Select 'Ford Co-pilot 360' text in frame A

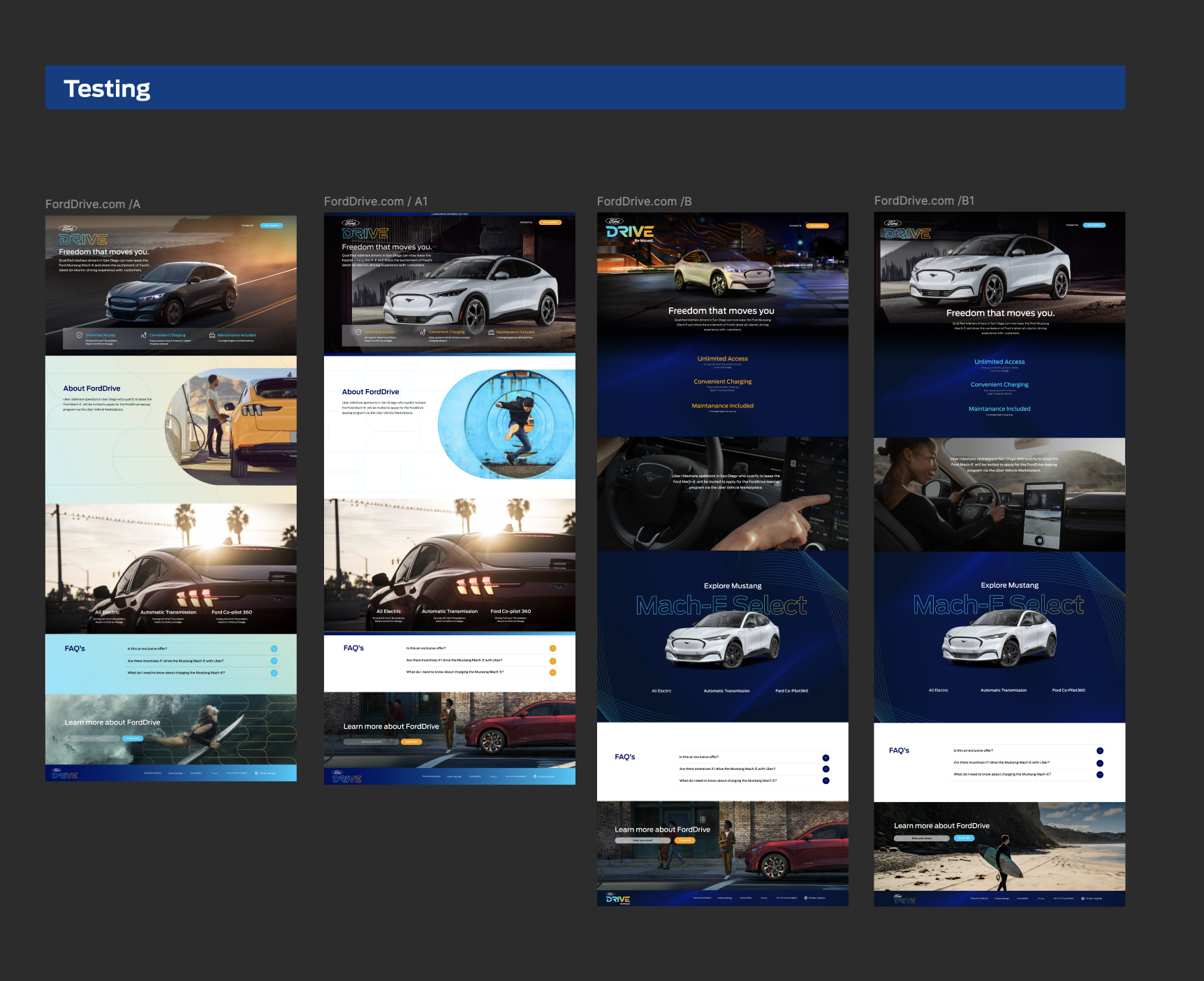[232, 612]
